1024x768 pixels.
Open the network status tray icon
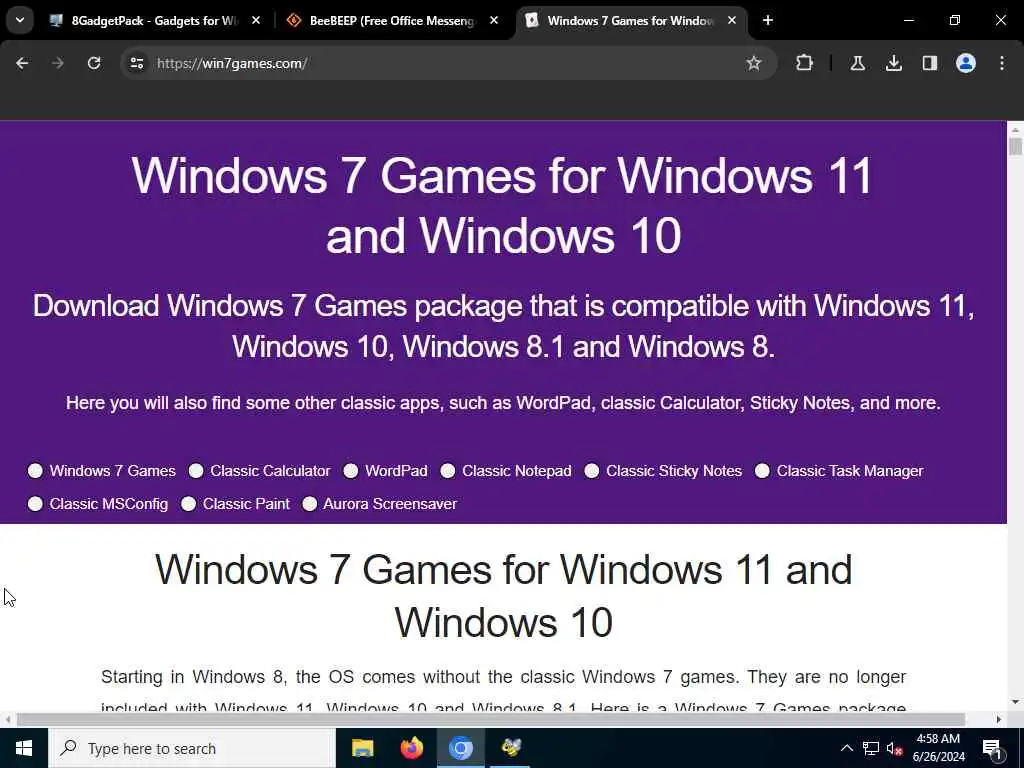(x=871, y=748)
